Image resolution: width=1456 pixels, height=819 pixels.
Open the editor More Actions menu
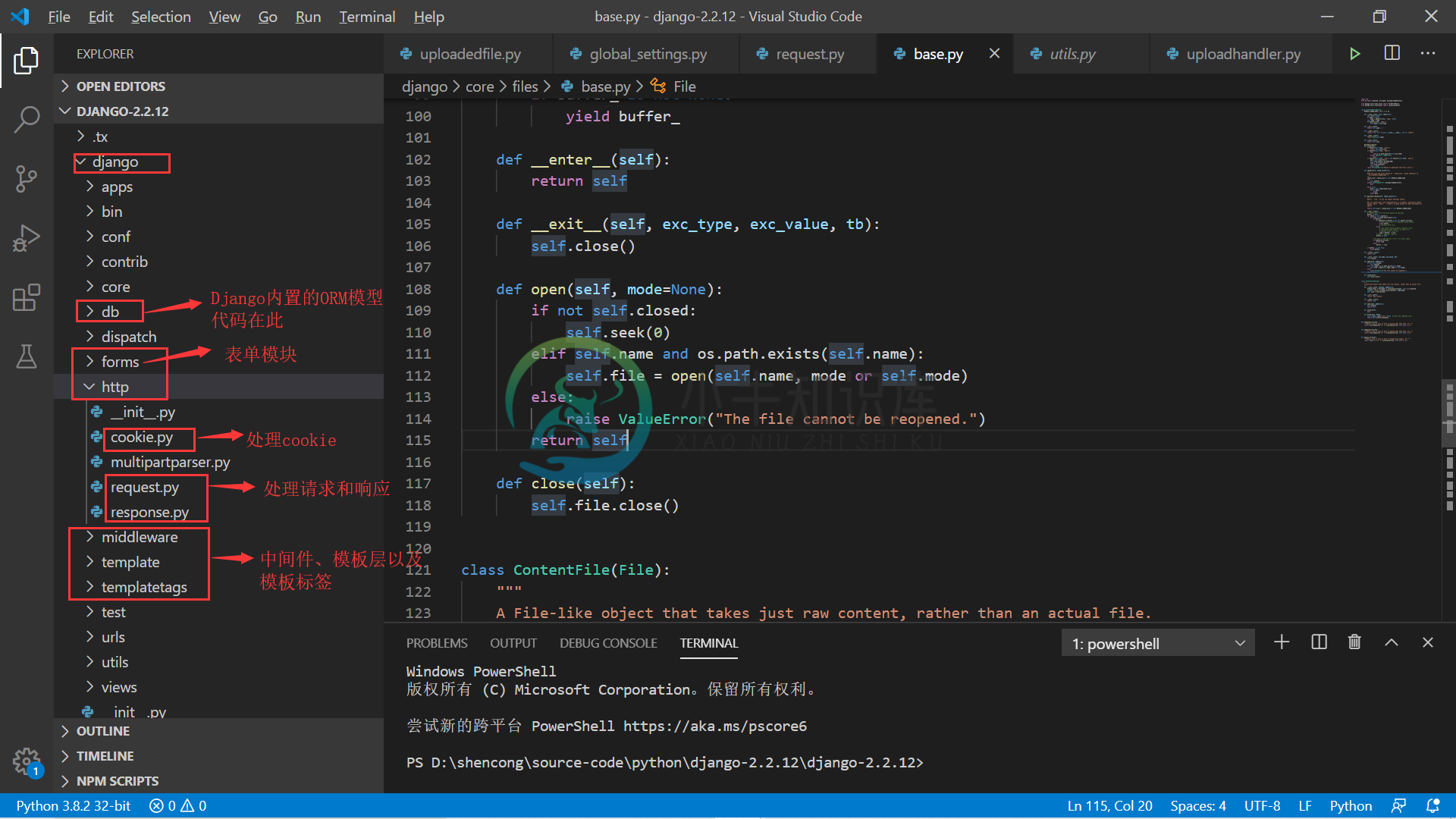[x=1428, y=53]
